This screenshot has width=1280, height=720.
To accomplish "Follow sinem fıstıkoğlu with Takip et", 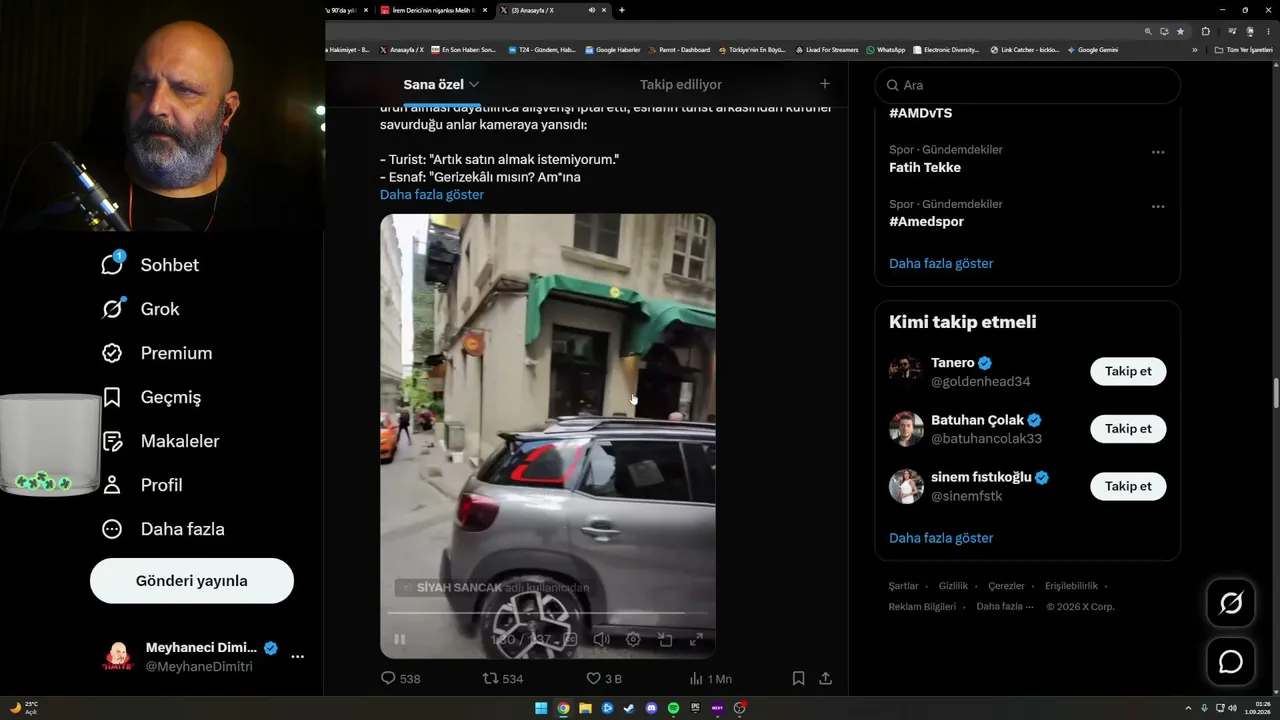I will (1128, 486).
